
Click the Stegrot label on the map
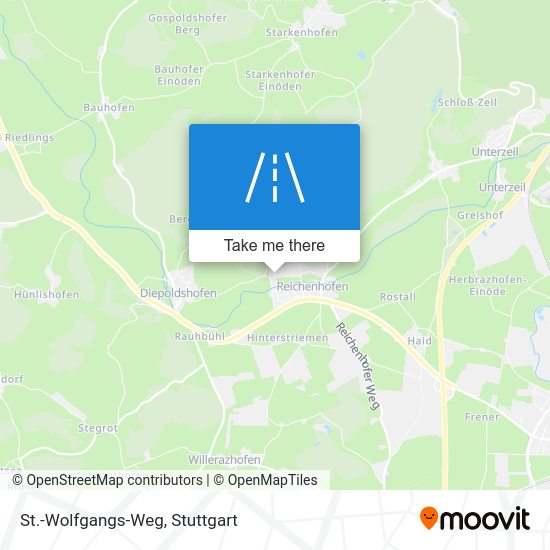coord(98,428)
